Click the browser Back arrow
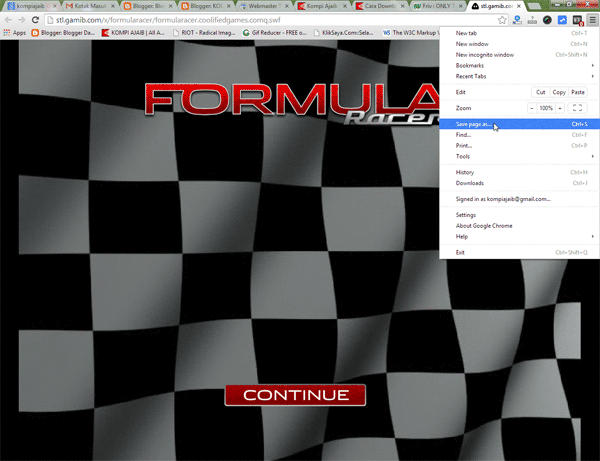 click(x=8, y=20)
